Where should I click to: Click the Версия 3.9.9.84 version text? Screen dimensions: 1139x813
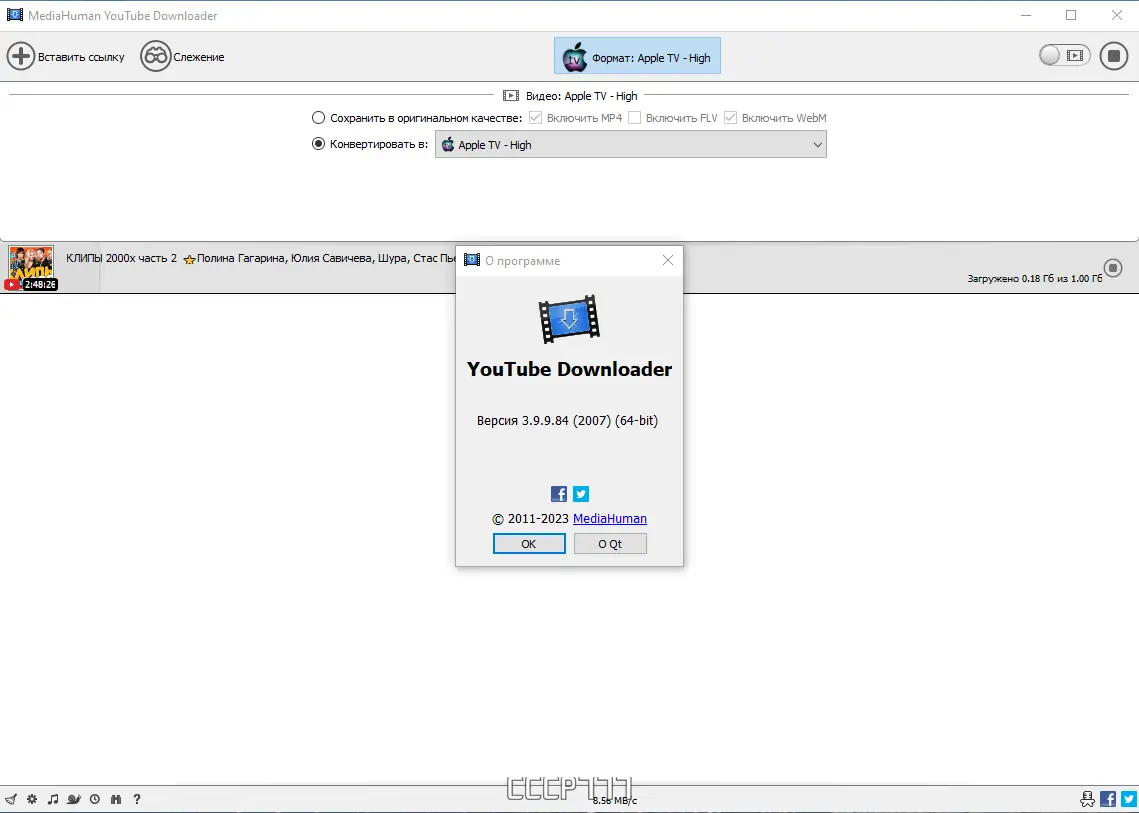(567, 421)
